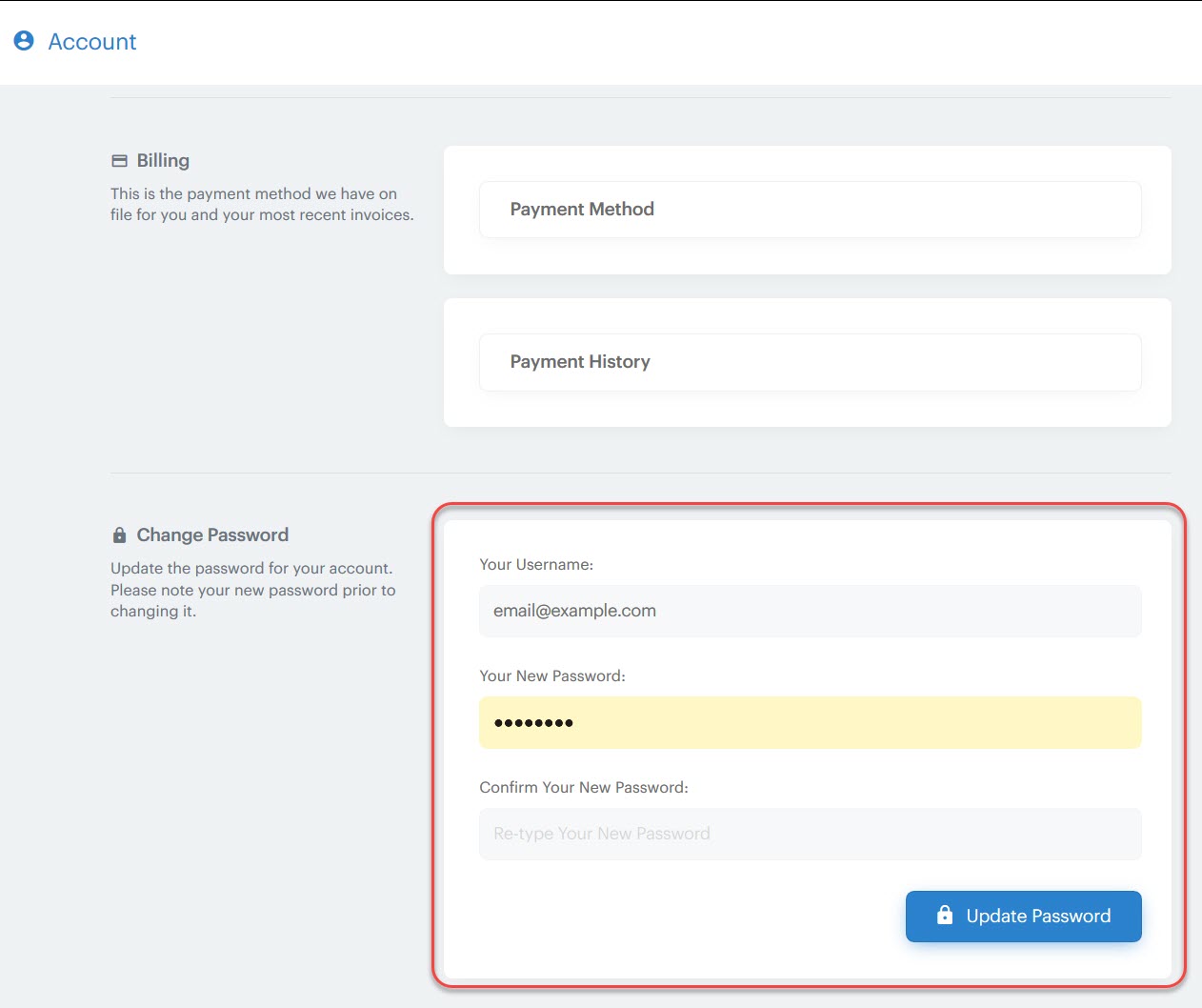Image resolution: width=1202 pixels, height=1008 pixels.
Task: Open the Account page via header label
Action: tap(91, 42)
